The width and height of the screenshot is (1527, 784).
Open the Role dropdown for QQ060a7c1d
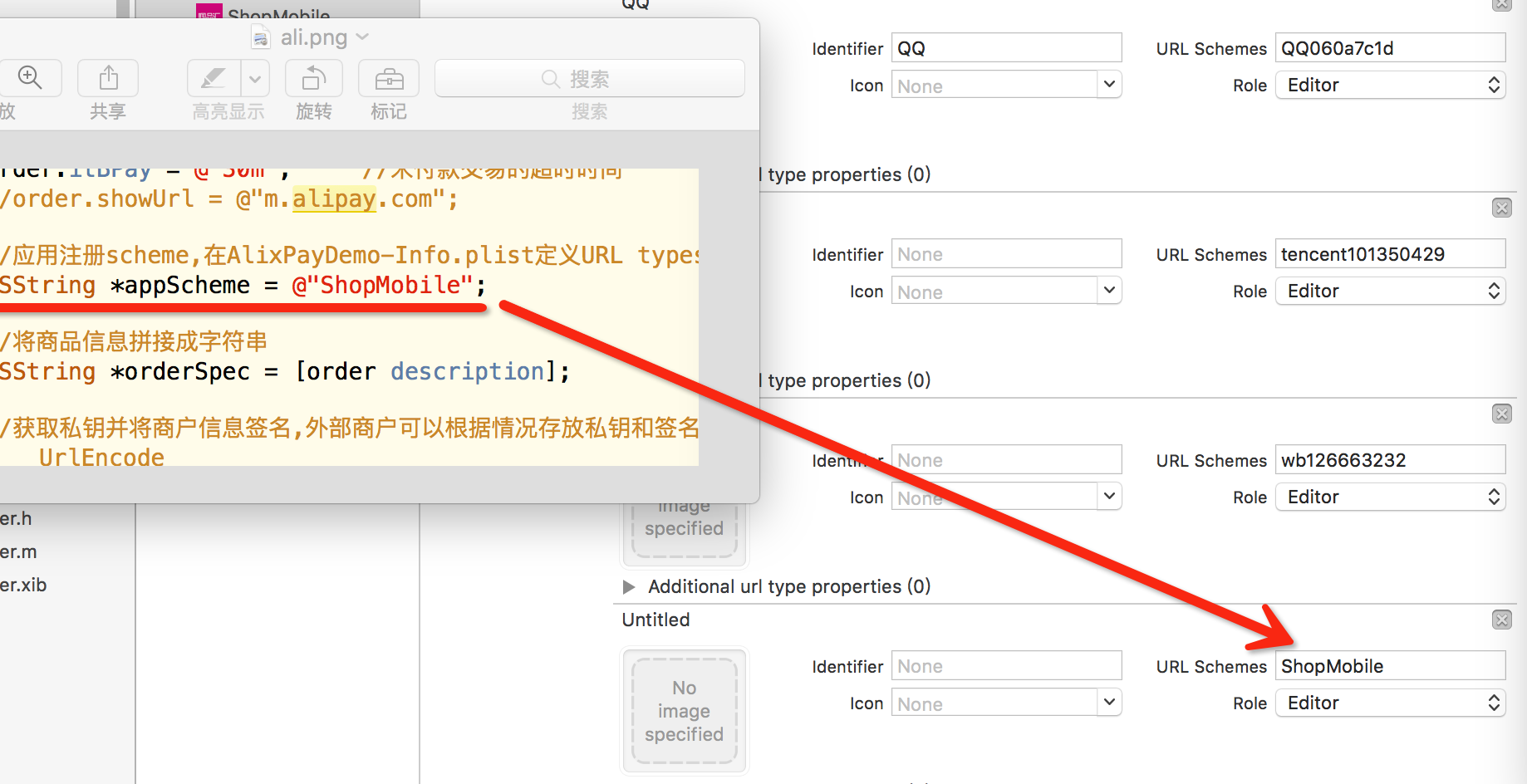pyautogui.click(x=1390, y=85)
